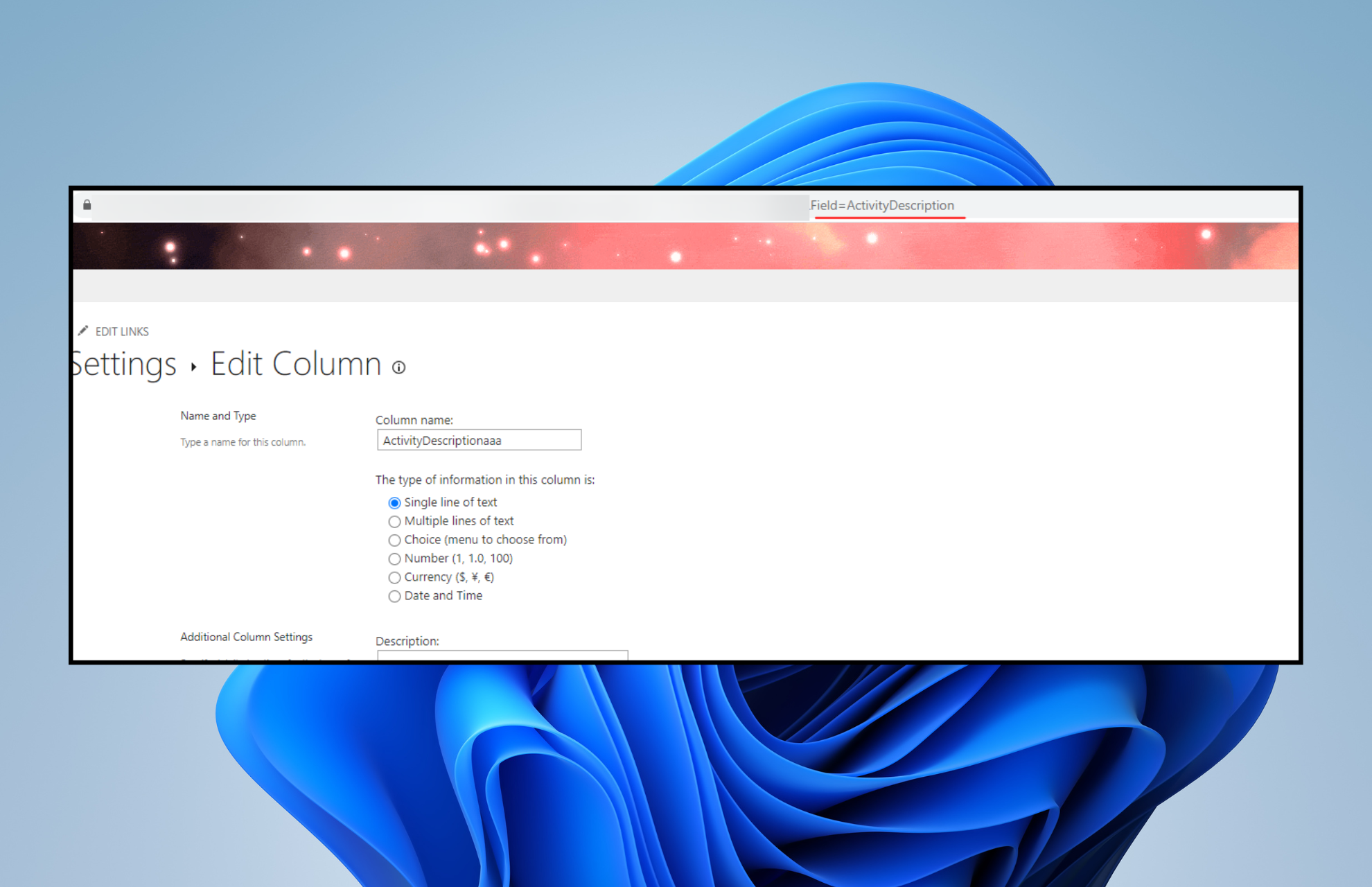Choose the Date and Time type
The height and width of the screenshot is (887, 1372).
394,596
